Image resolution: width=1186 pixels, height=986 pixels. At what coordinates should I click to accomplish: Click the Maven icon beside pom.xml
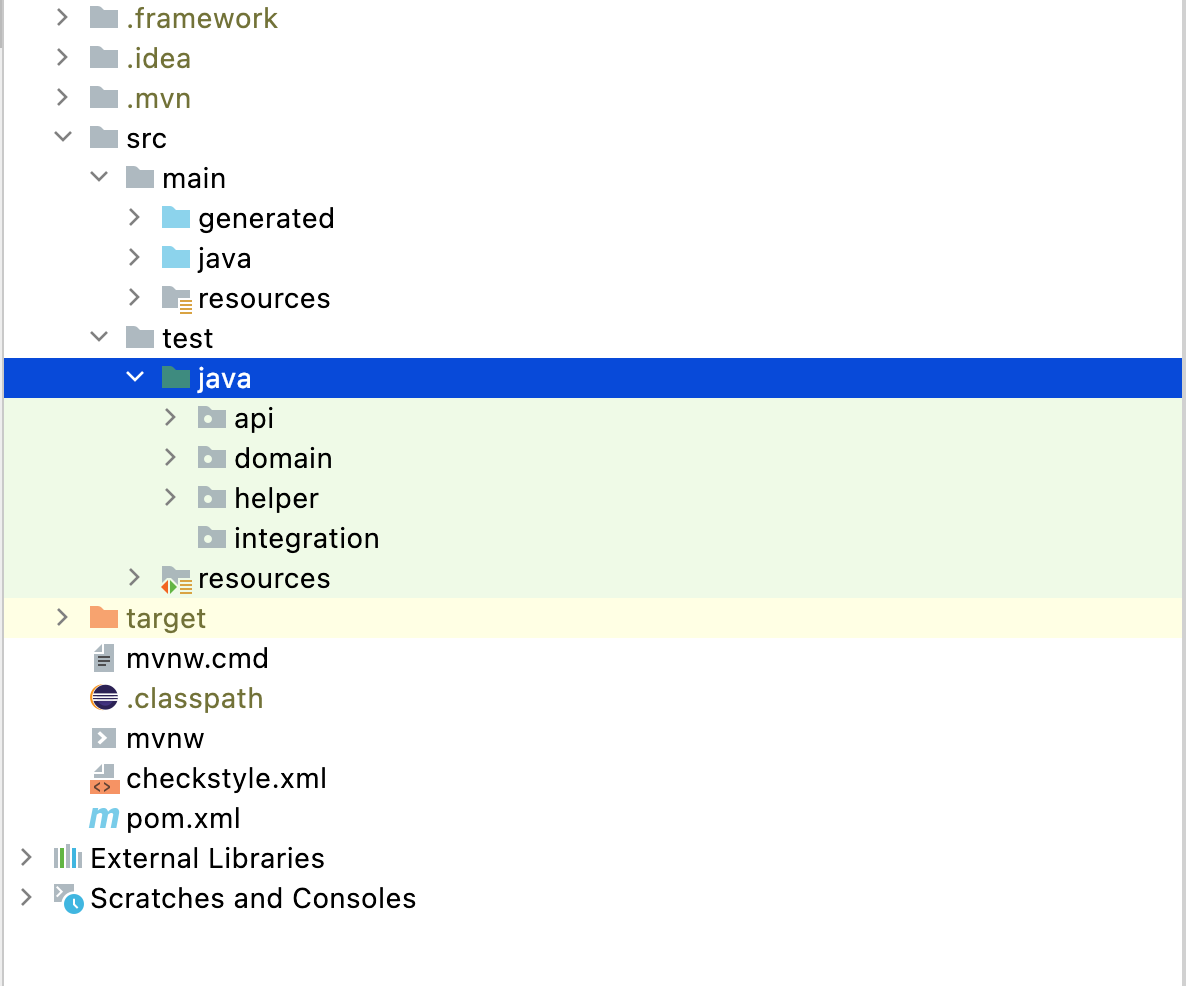click(x=103, y=818)
